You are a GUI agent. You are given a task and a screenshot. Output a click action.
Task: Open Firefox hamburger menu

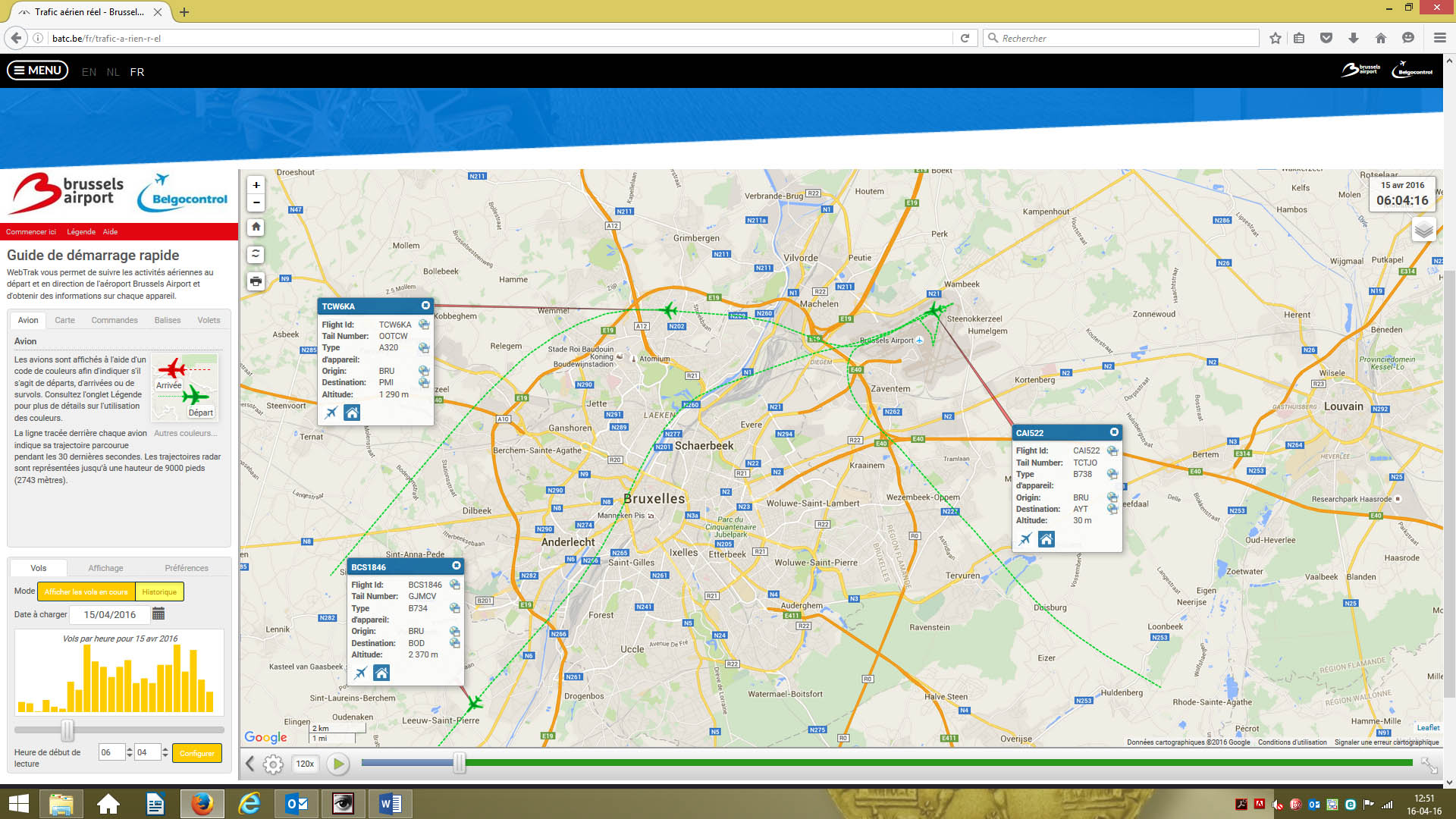click(x=1439, y=38)
